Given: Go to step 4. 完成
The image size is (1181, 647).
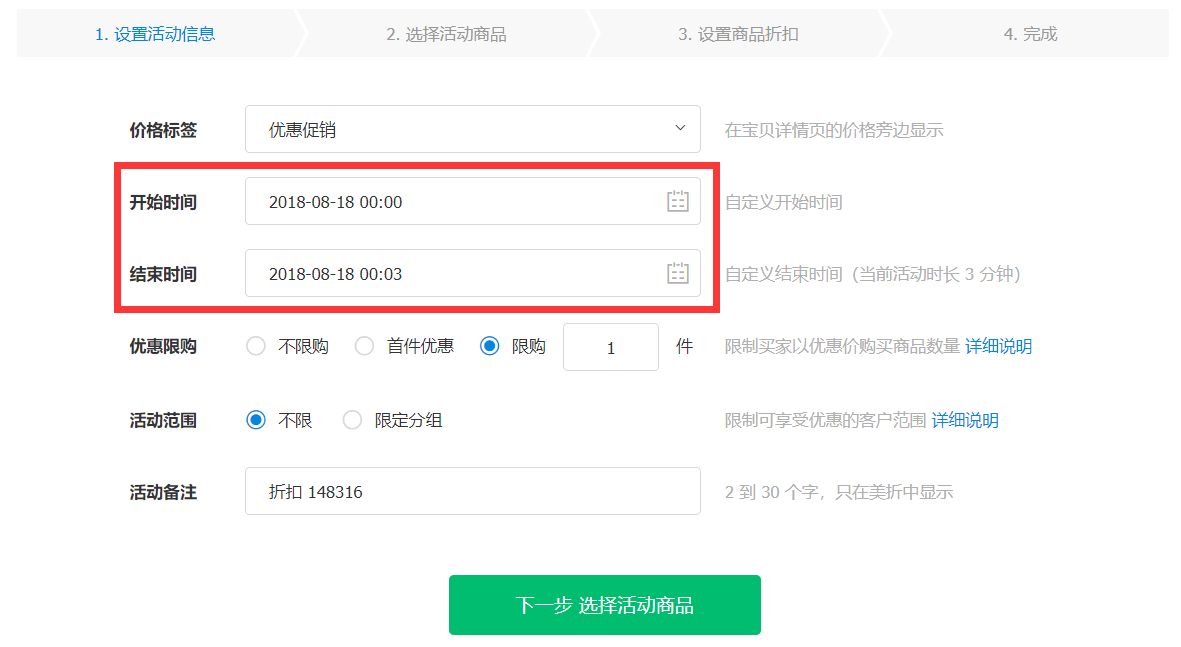Looking at the screenshot, I should click(1030, 34).
